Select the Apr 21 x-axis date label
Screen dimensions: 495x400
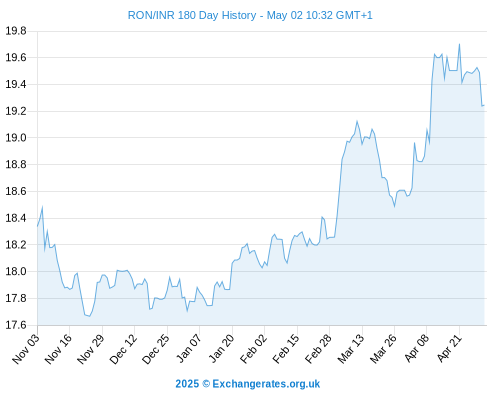[449, 348]
